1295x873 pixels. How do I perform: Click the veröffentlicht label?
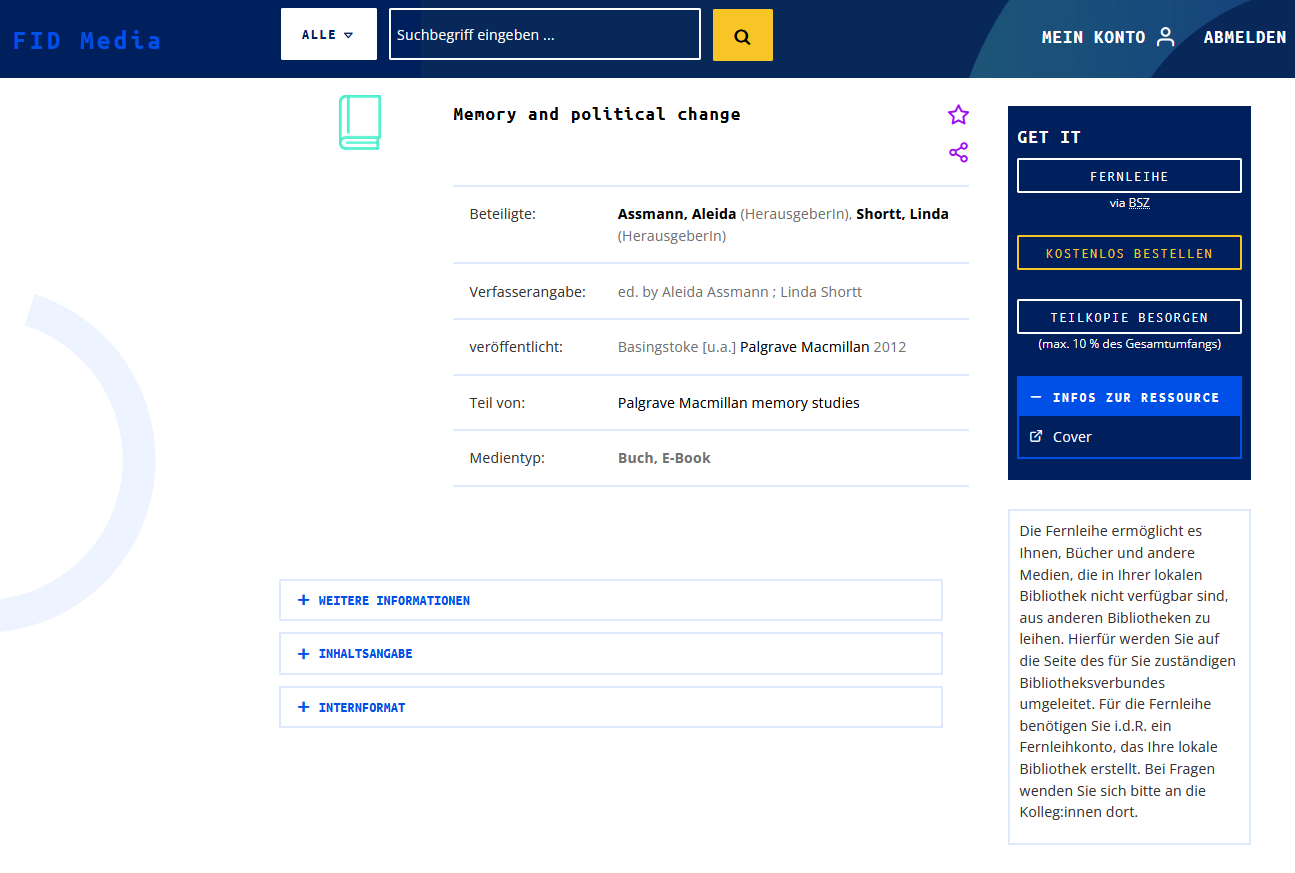517,347
